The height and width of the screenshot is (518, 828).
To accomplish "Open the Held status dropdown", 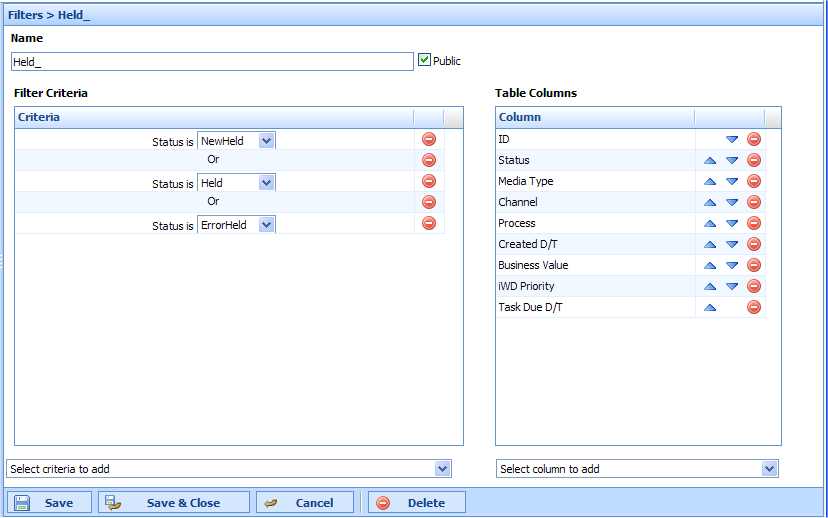I will pos(267,183).
